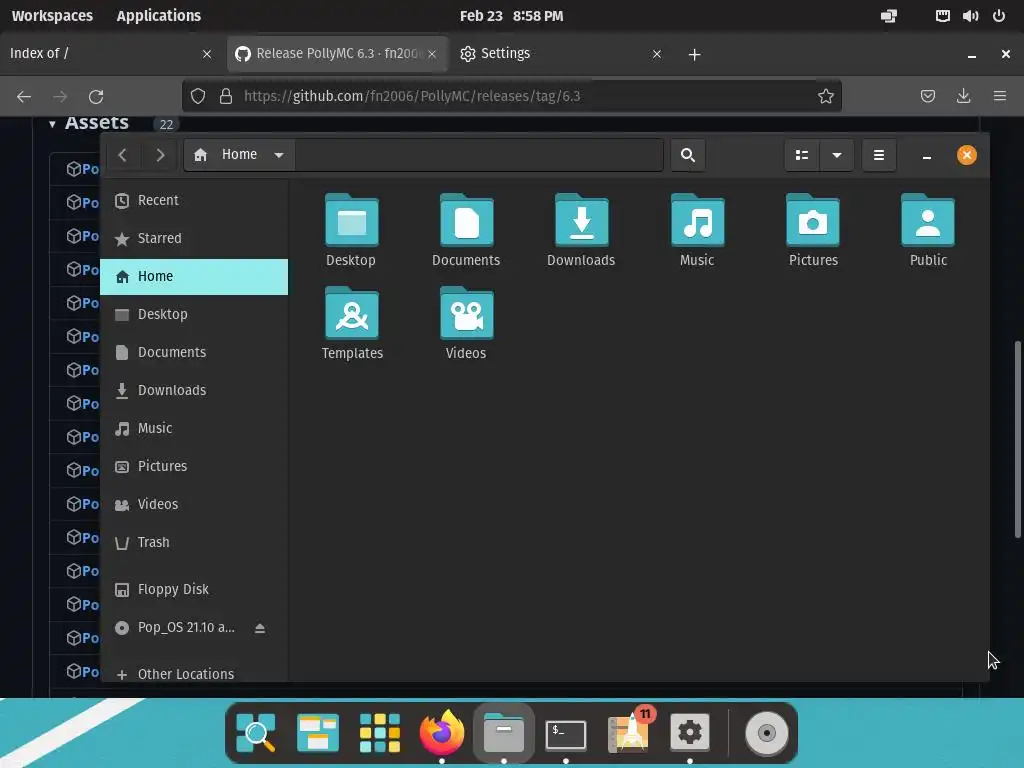Click the search icon in Files toolbar
Image resolution: width=1024 pixels, height=768 pixels.
coord(688,155)
